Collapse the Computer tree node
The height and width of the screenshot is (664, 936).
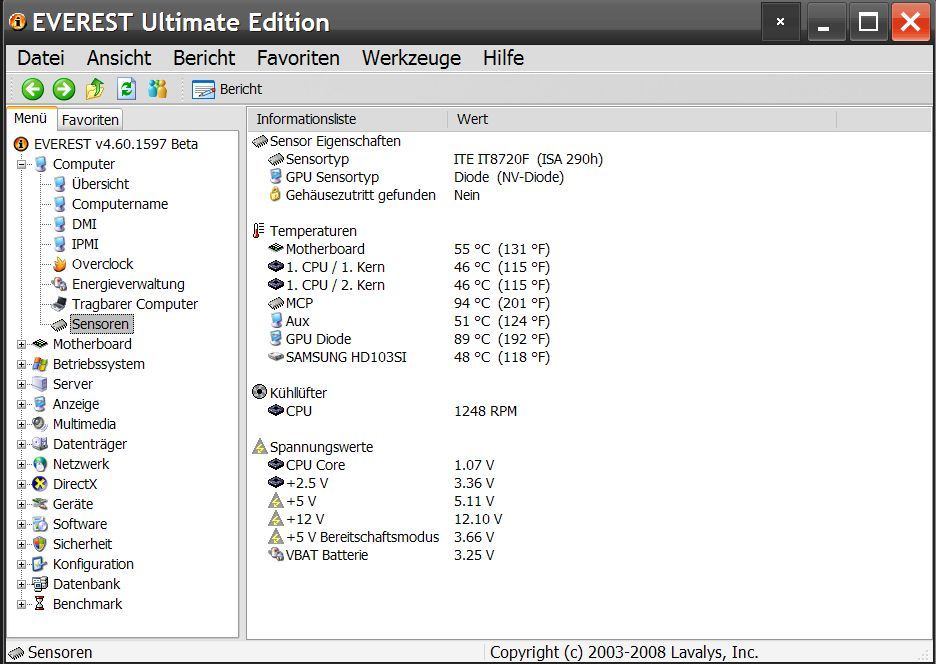pos(21,164)
